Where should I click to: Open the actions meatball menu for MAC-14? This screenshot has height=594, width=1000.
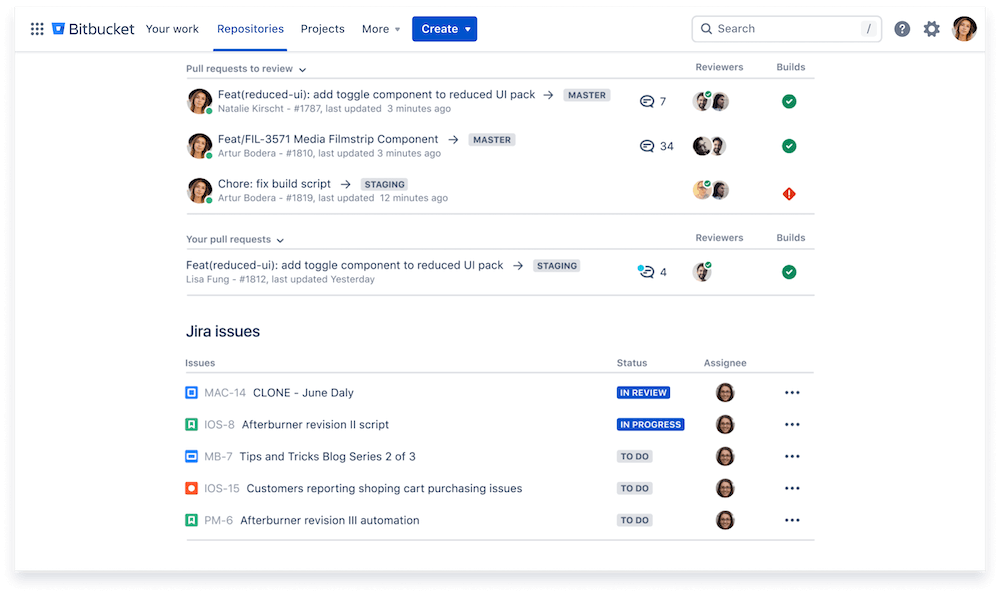point(792,392)
